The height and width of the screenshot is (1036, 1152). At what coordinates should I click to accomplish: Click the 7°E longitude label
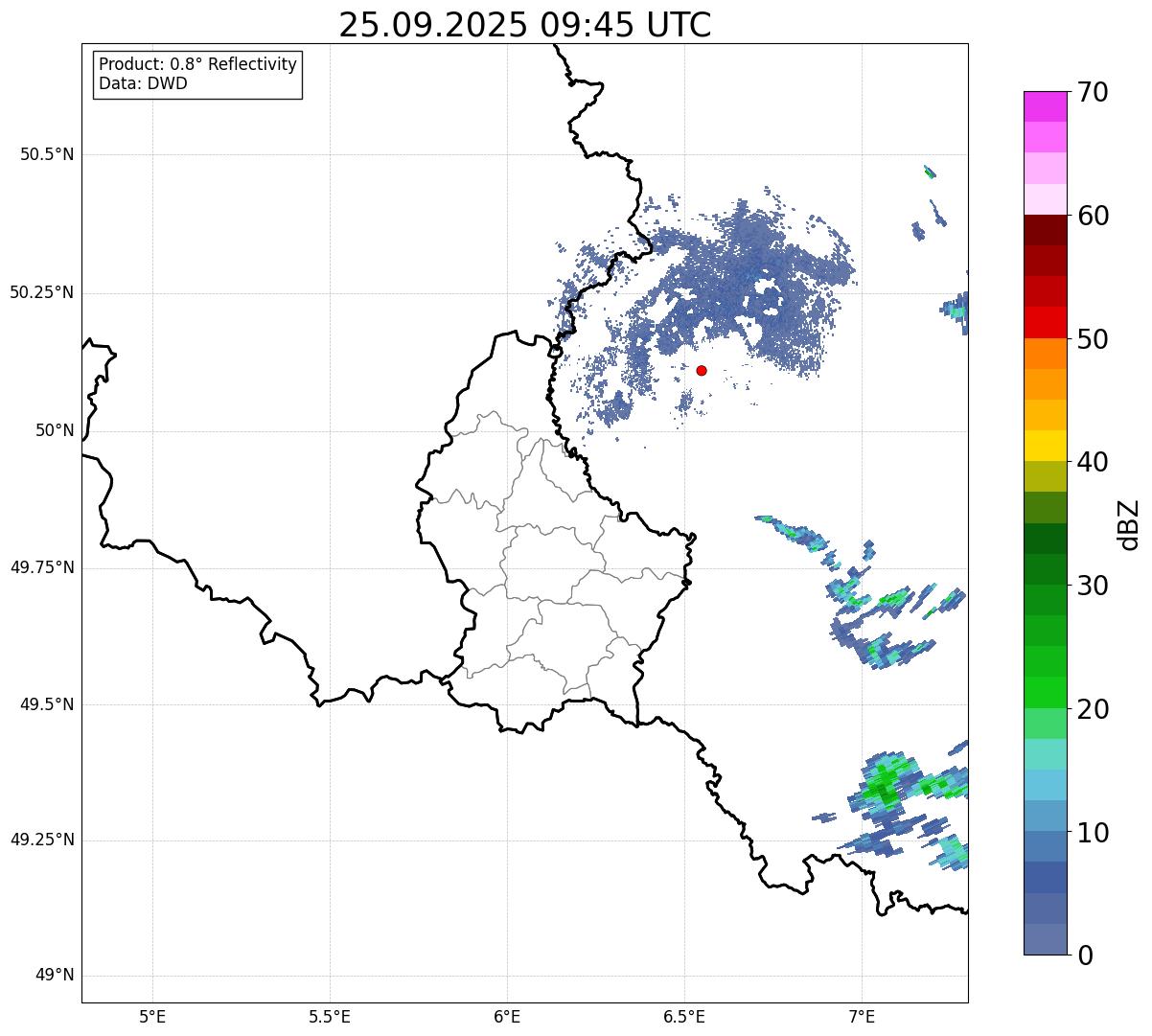[862, 1016]
